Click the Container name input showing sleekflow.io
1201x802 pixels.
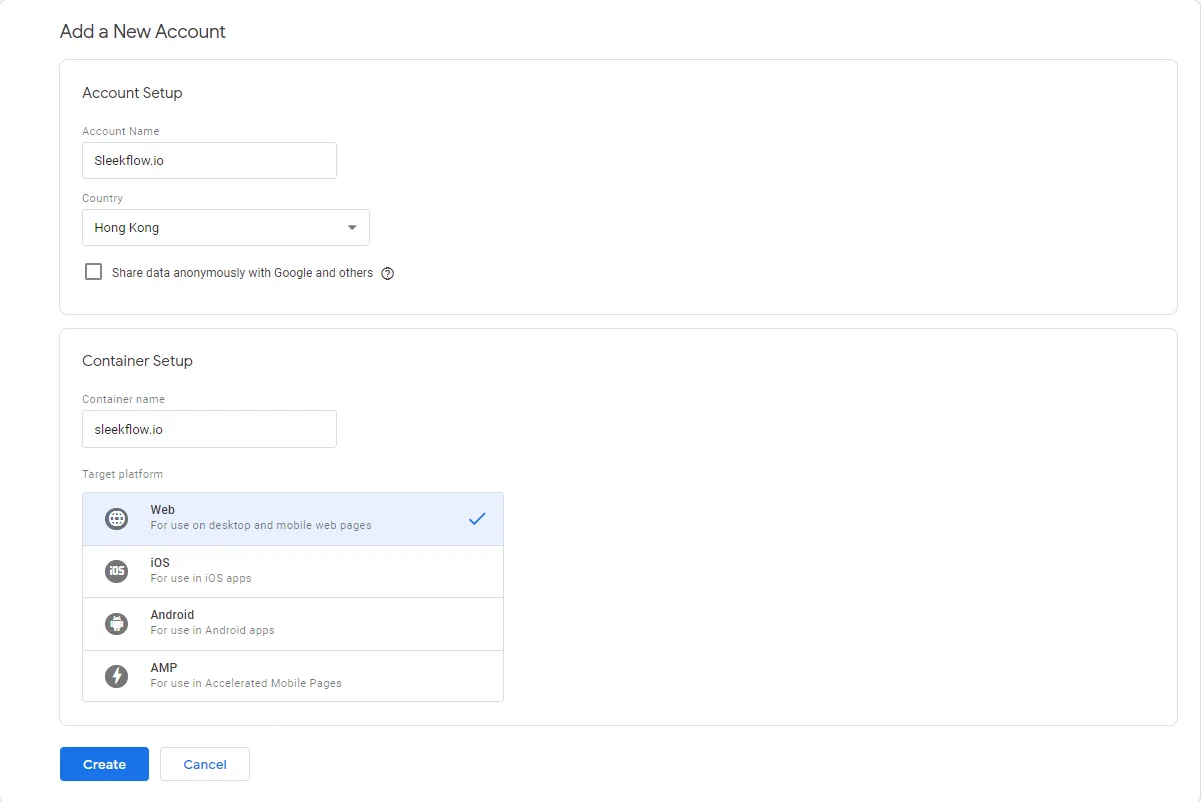(x=209, y=428)
